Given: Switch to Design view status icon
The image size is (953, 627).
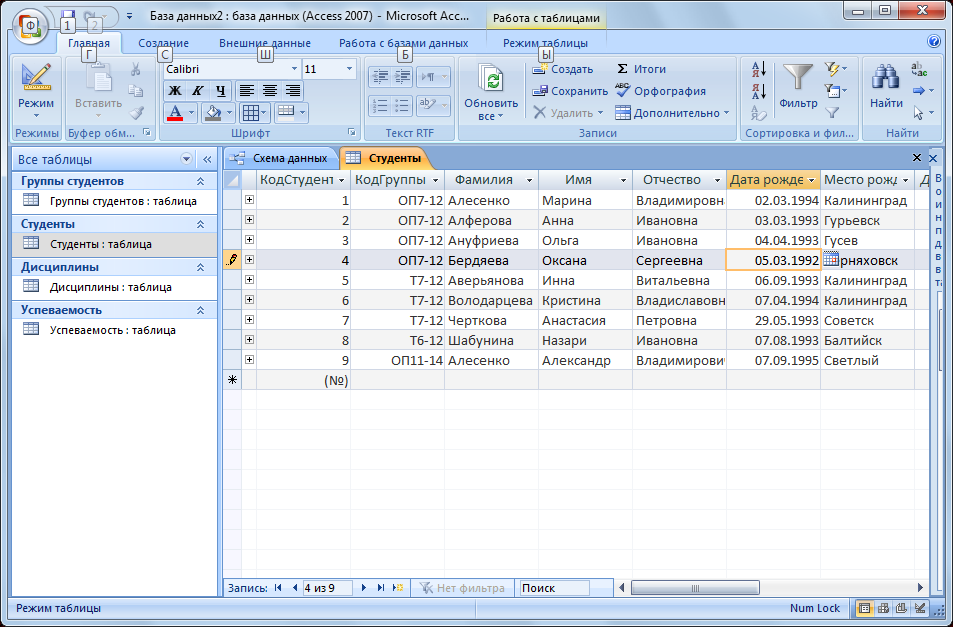Looking at the screenshot, I should [921, 608].
